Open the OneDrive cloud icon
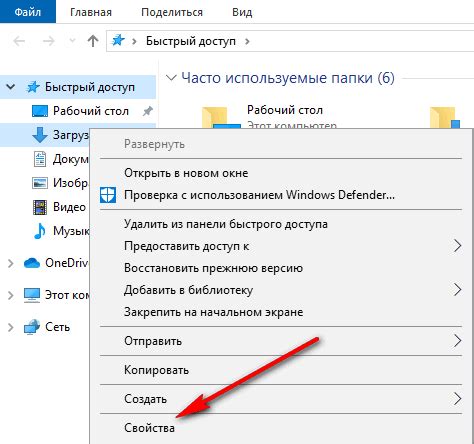This screenshot has height=444, width=474. click(x=32, y=263)
